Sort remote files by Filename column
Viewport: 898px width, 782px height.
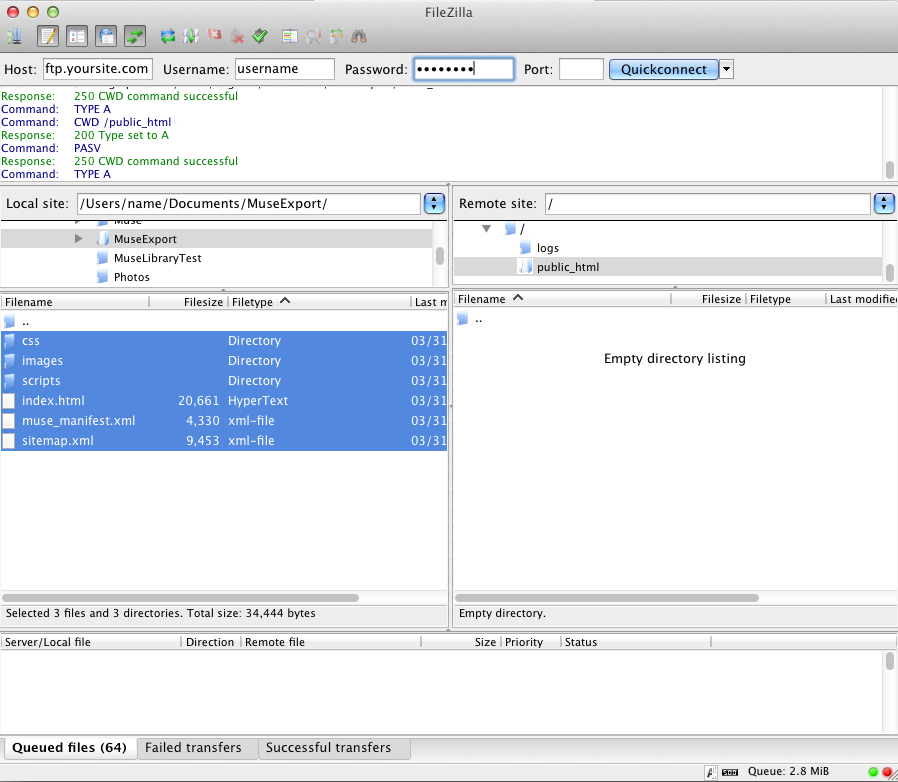562,299
